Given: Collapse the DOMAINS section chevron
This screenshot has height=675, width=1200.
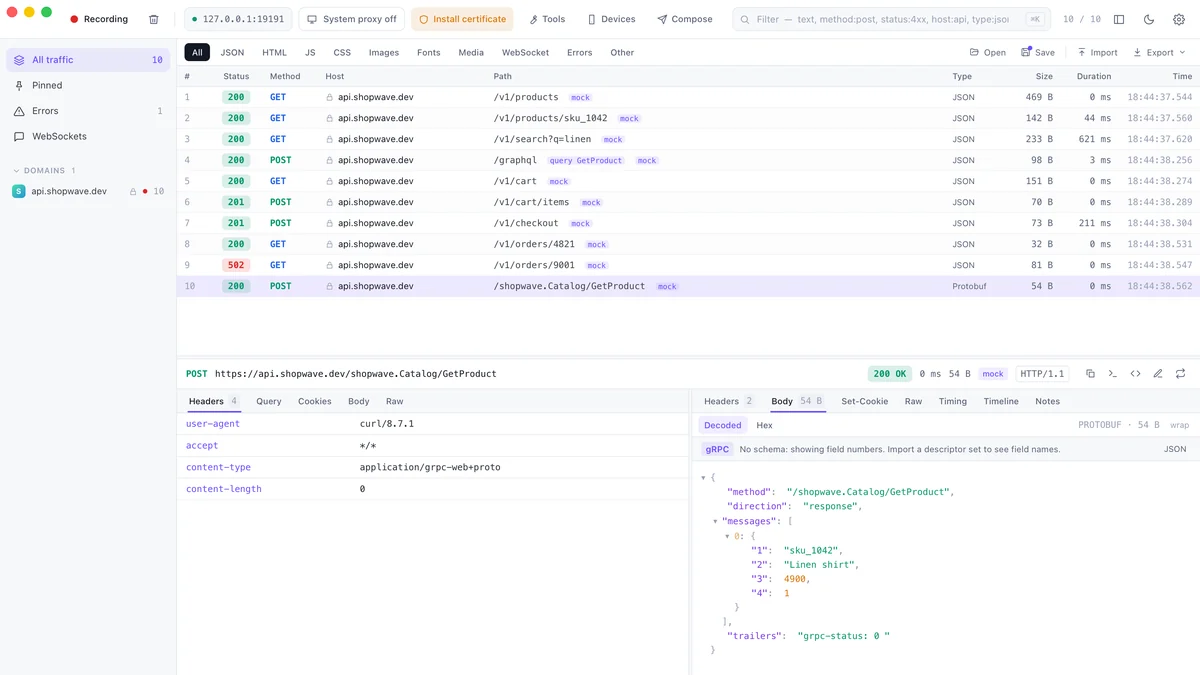Looking at the screenshot, I should click(16, 171).
